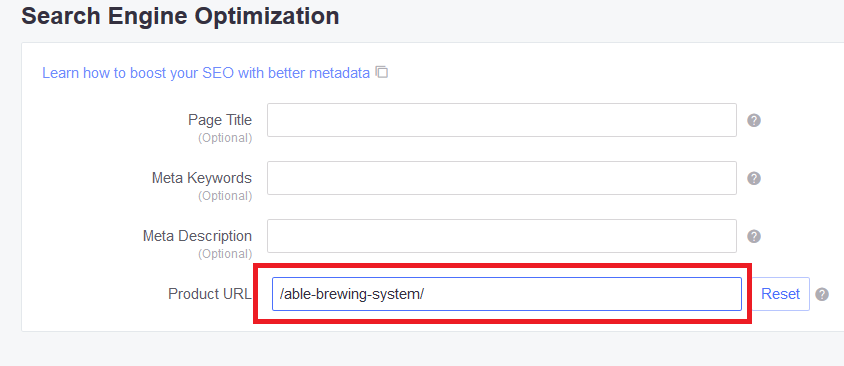This screenshot has width=844, height=366.
Task: Click the question mark next to Reset
Action: coord(822,294)
